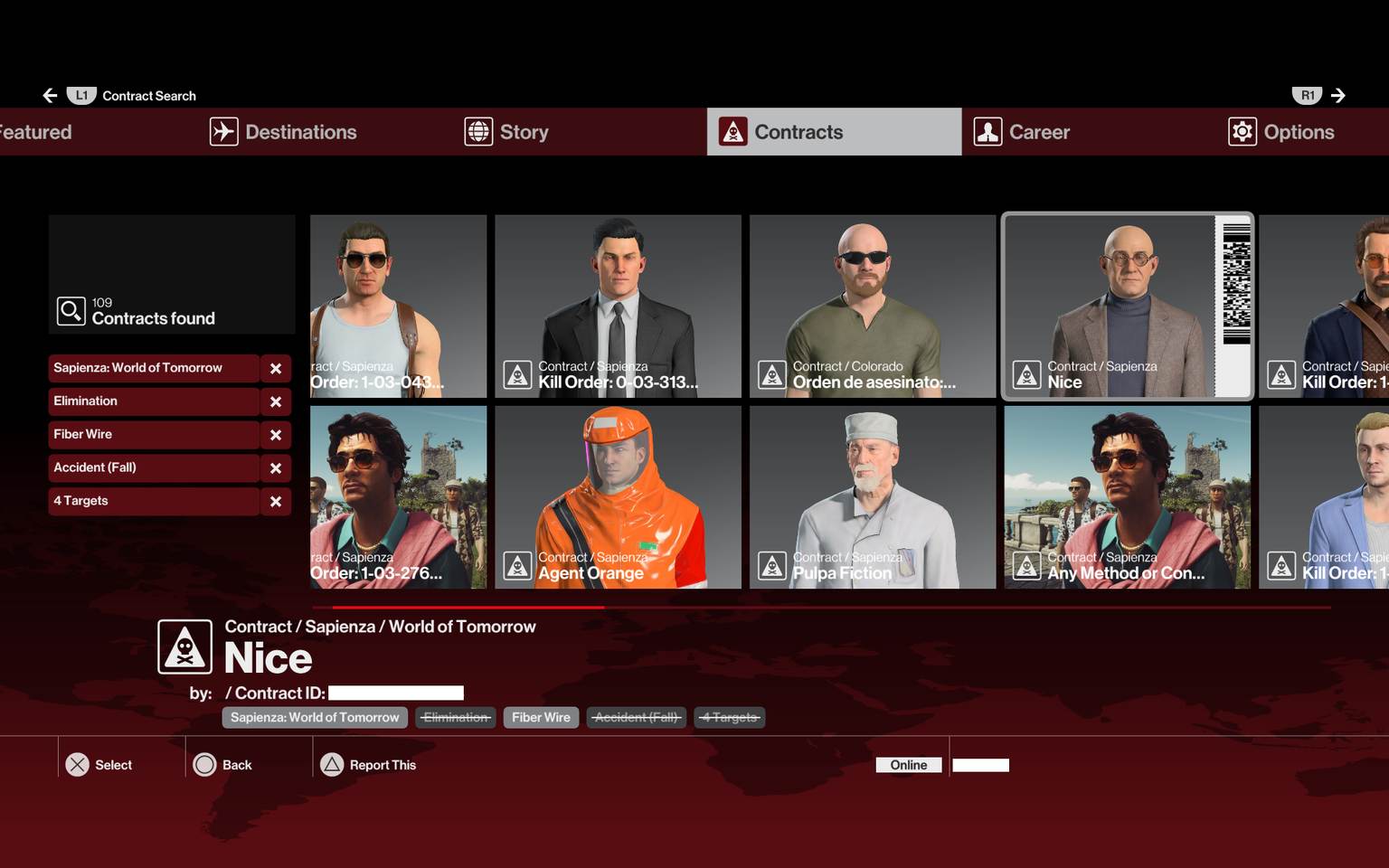Screen dimensions: 1389x868
Task: Click the 109 Contracts found text
Action: (x=153, y=311)
